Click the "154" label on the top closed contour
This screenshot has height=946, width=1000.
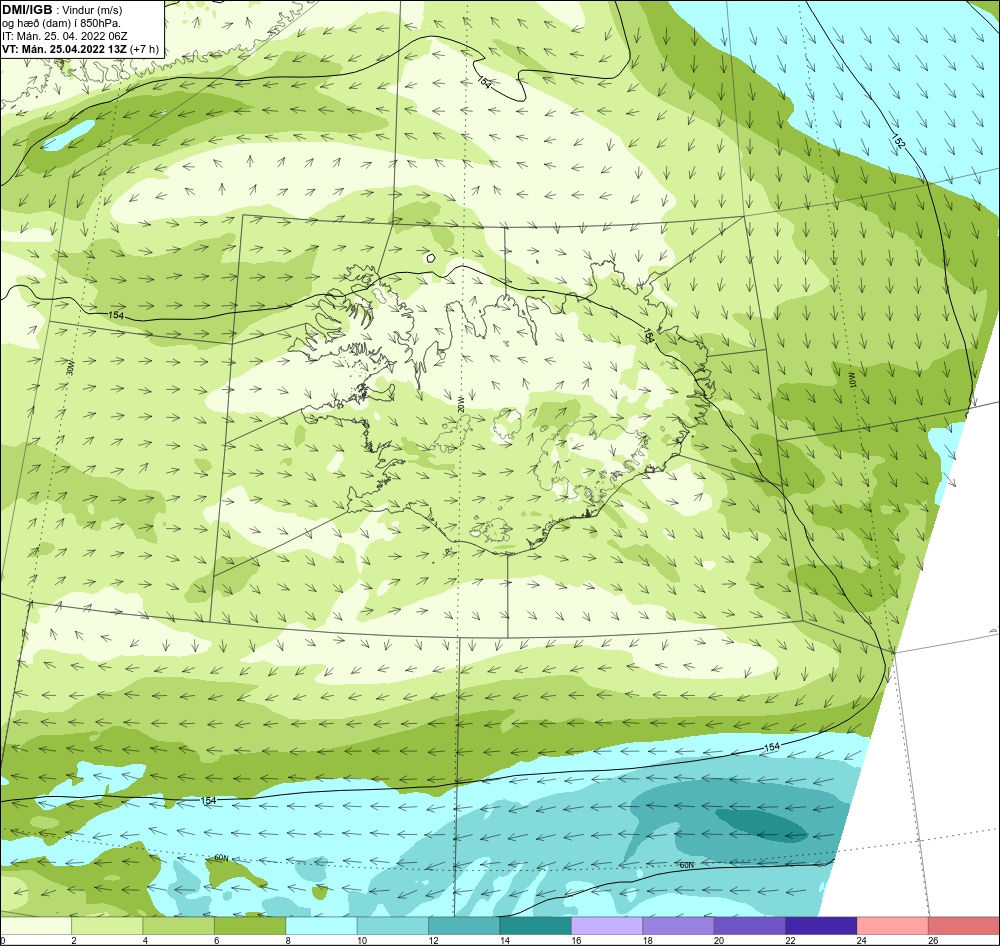484,82
